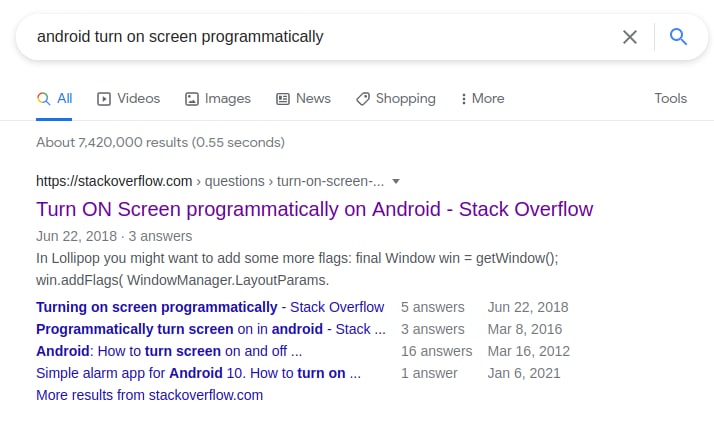Open the Tools options
Screen dimensions: 714x423
coord(670,98)
